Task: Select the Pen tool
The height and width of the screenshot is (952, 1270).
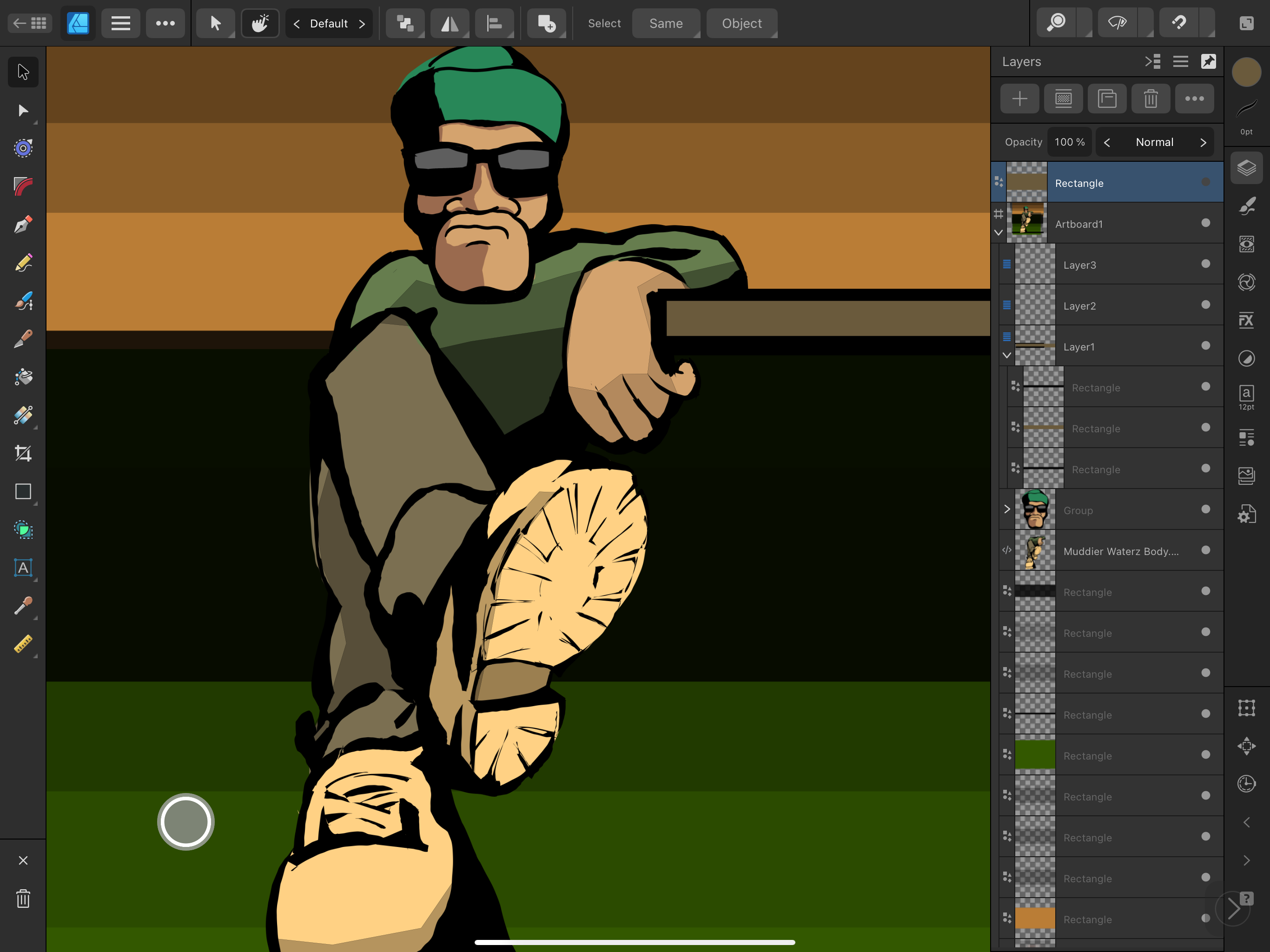Action: [x=23, y=224]
